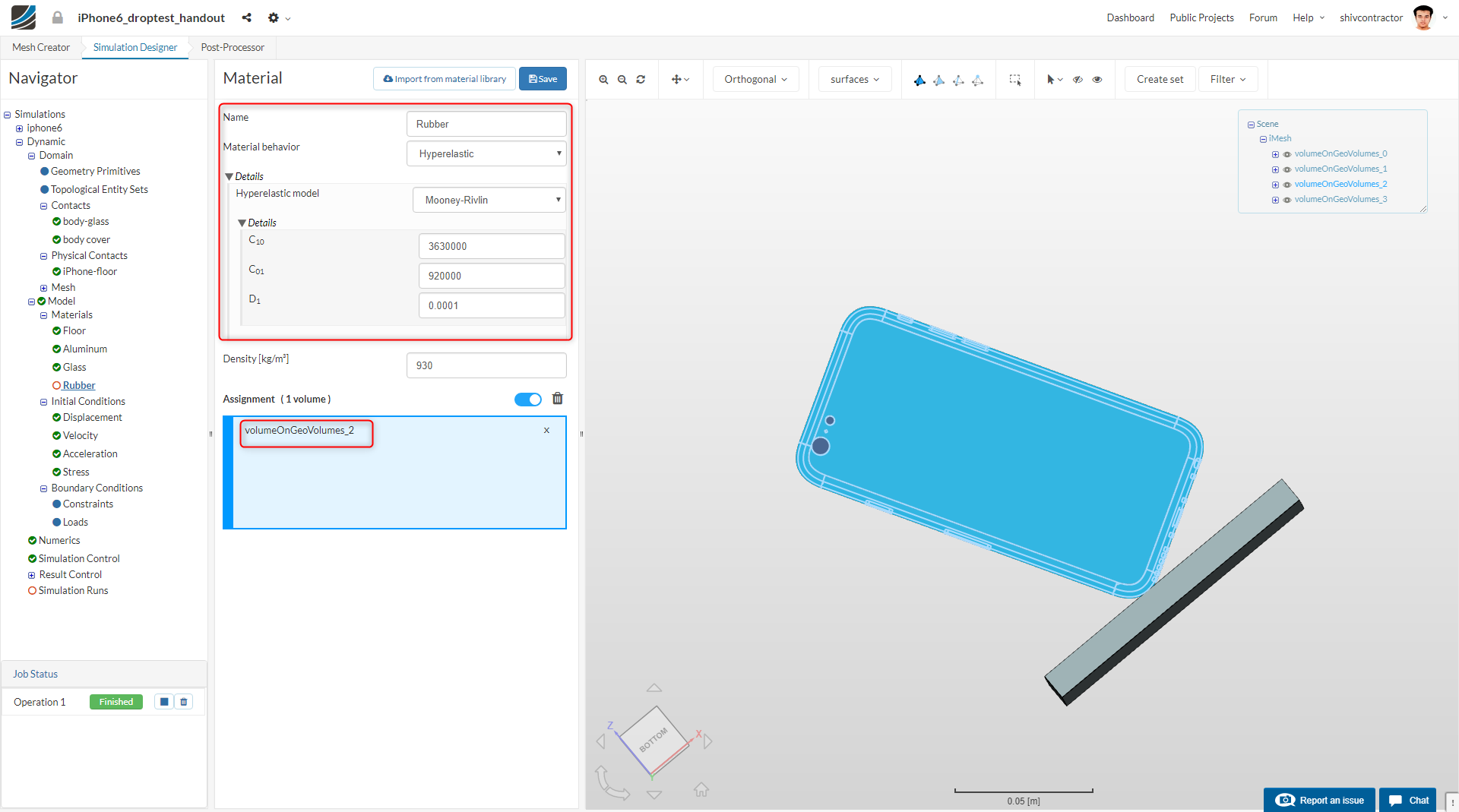
Task: Go to the Dashboard
Action: 1130,17
